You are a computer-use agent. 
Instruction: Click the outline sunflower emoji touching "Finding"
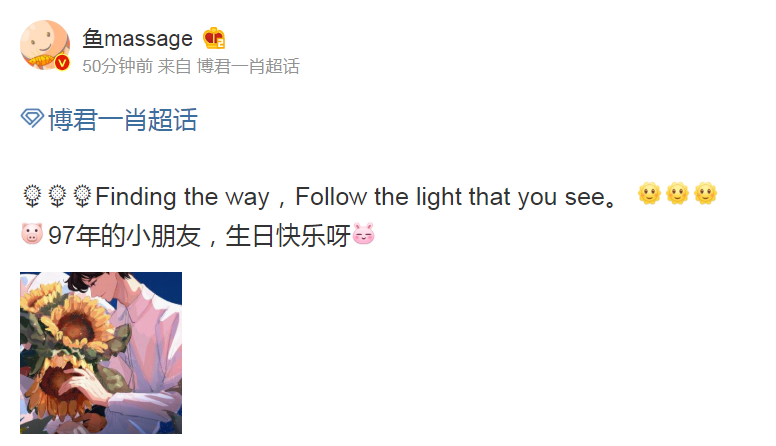pos(82,196)
